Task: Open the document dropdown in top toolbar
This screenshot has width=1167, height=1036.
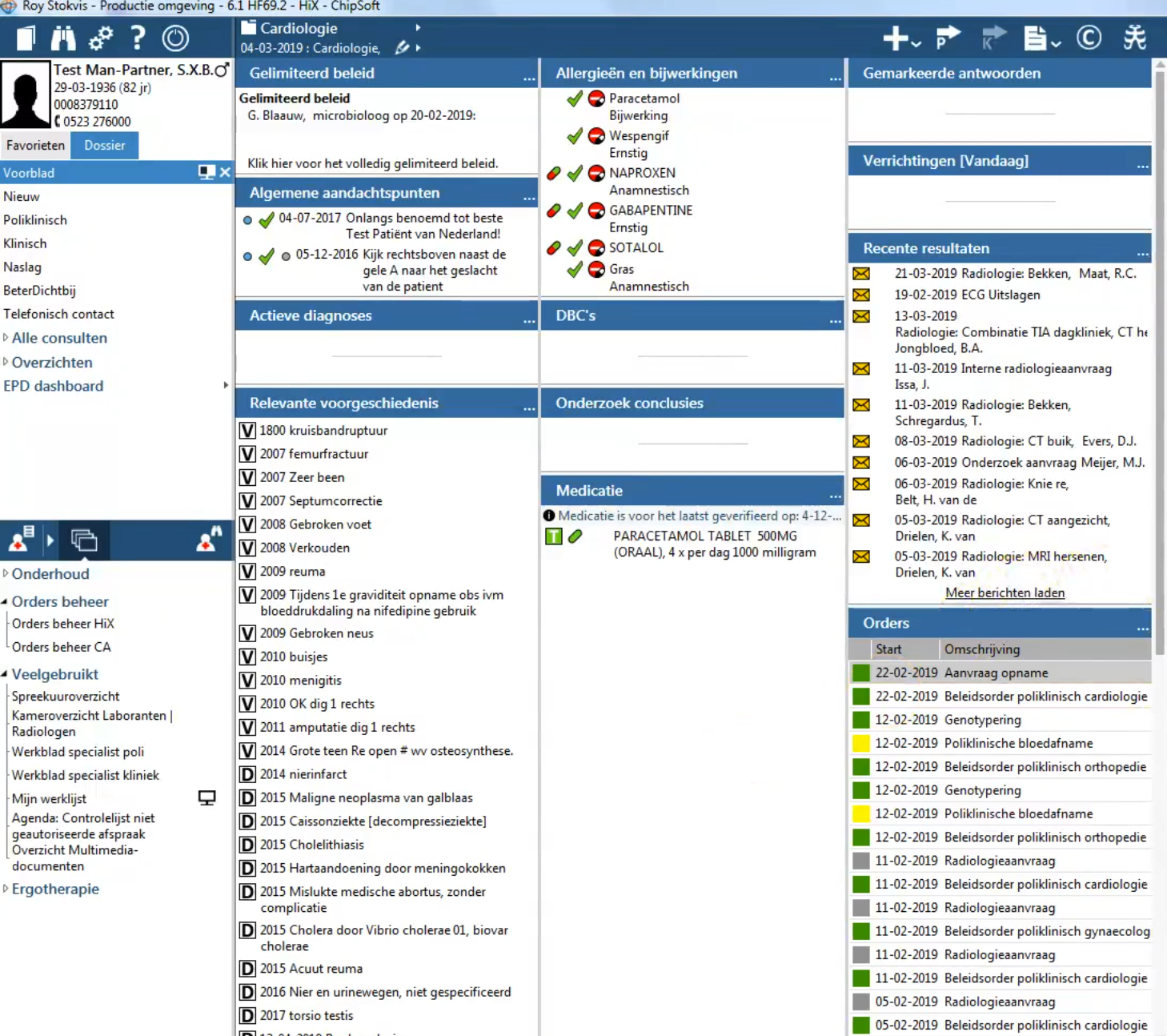Action: [x=1042, y=38]
